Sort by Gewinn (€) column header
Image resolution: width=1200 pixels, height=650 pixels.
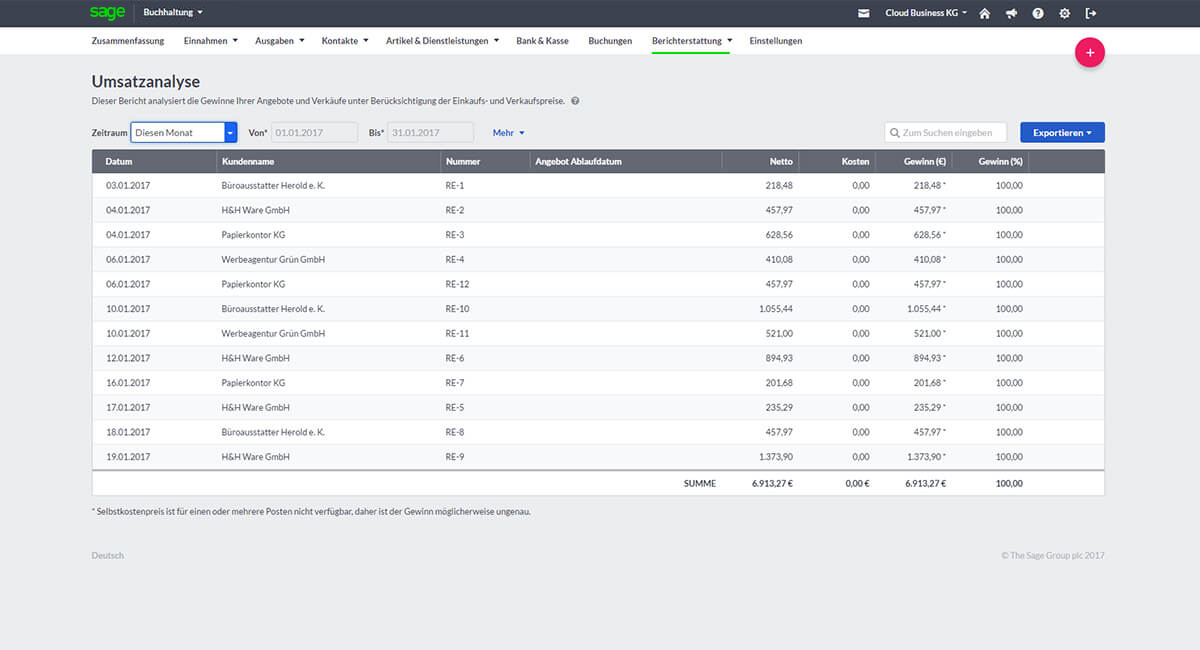(913, 161)
